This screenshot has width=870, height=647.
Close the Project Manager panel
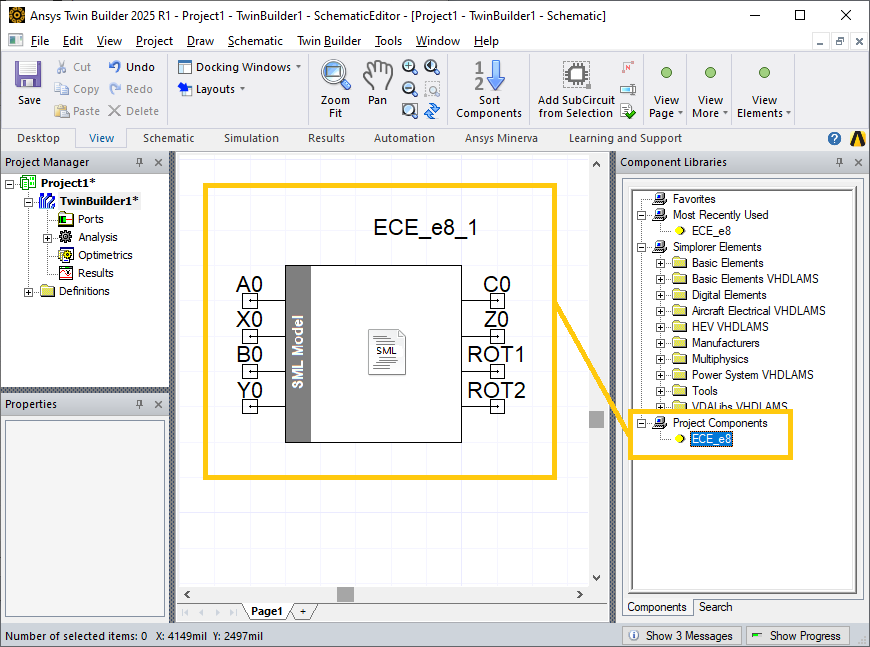tap(159, 163)
